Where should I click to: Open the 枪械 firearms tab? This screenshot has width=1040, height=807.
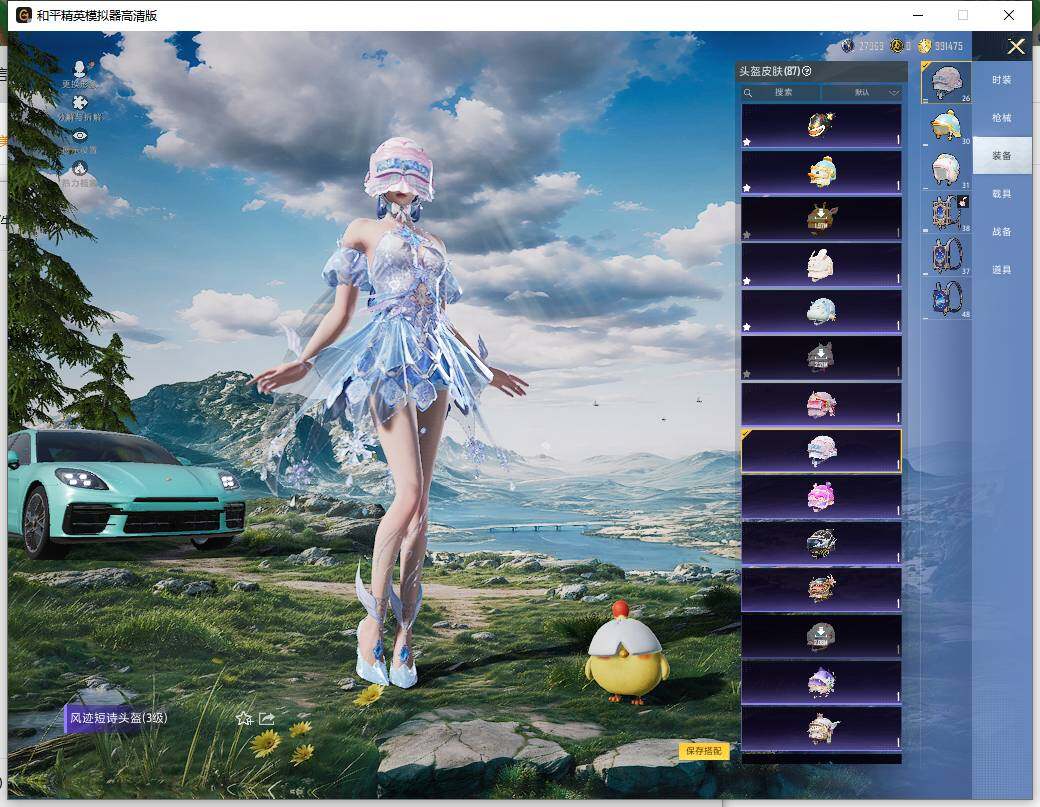[x=1002, y=118]
